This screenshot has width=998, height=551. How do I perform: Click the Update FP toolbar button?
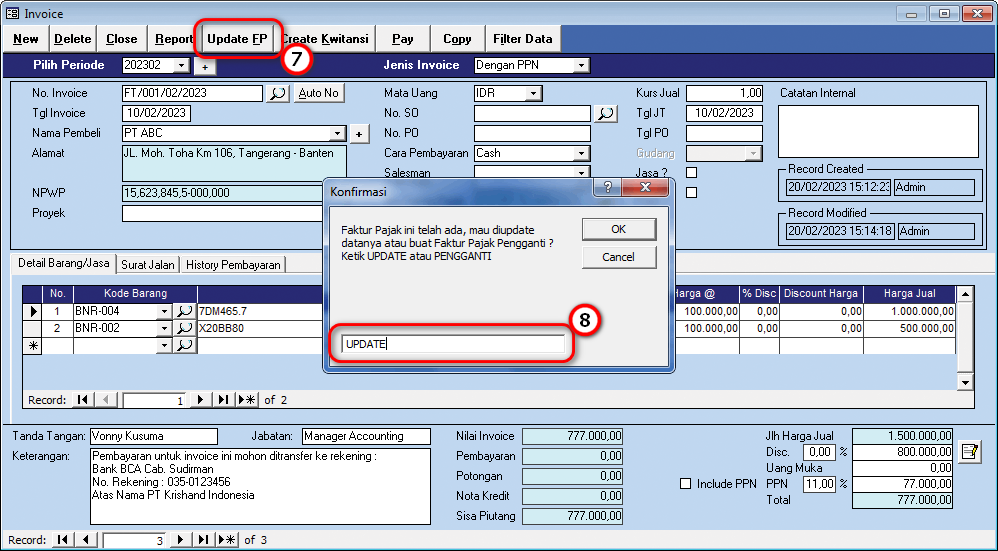pyautogui.click(x=237, y=39)
